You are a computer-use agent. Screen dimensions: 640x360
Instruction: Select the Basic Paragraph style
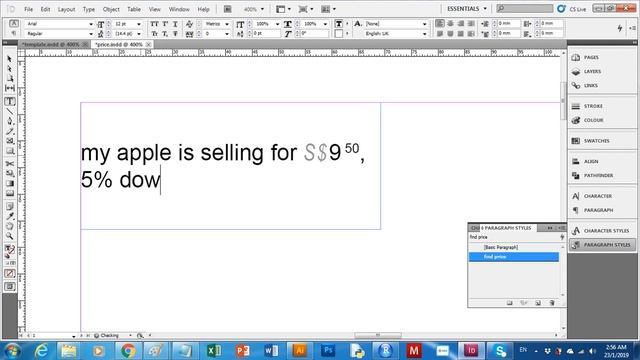pos(514,247)
